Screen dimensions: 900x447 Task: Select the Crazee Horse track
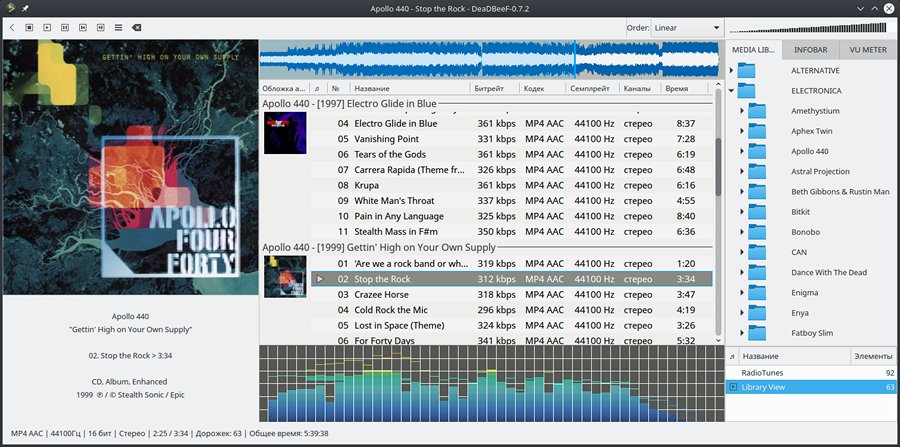coord(381,295)
